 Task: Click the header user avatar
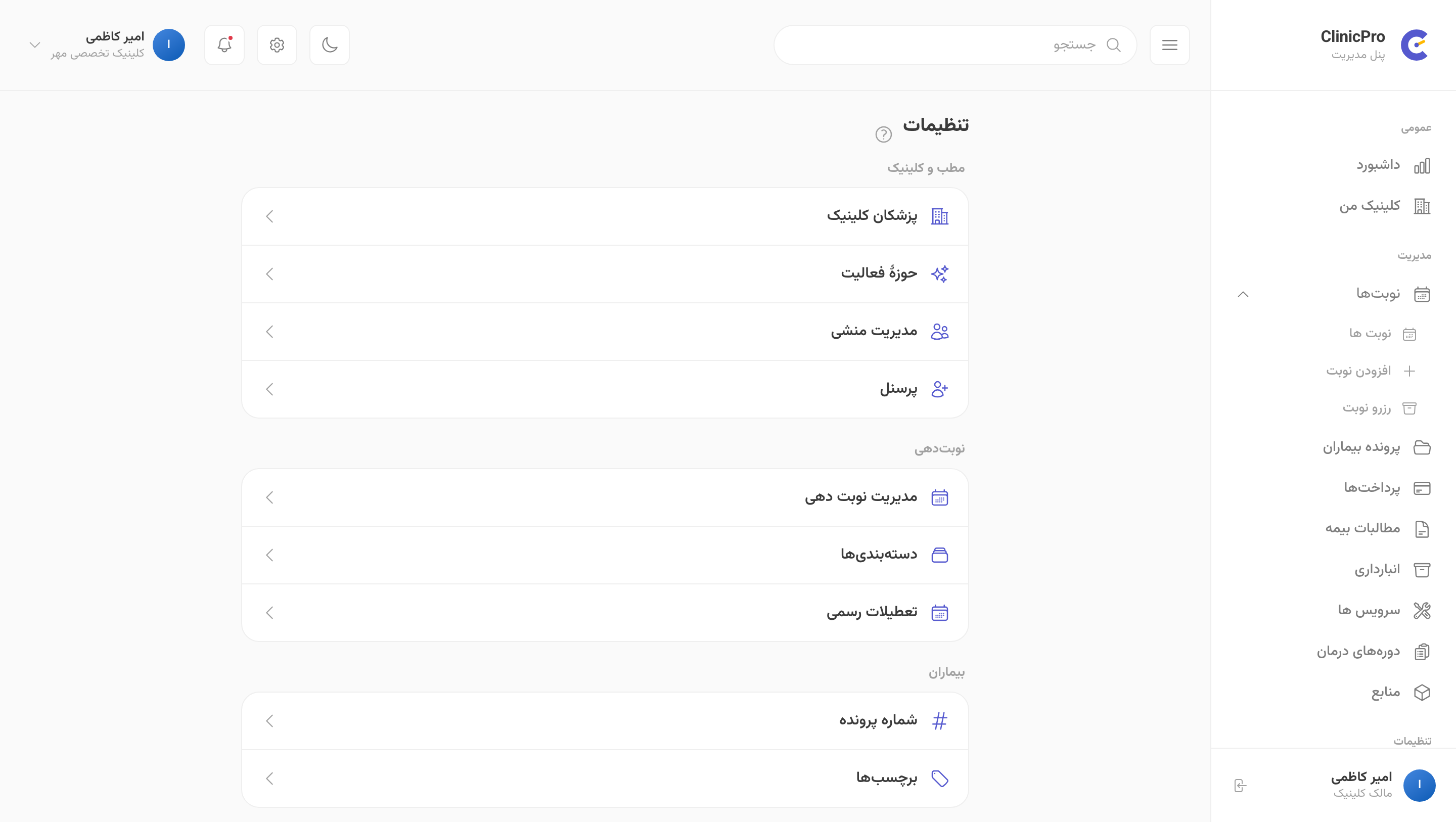169,44
